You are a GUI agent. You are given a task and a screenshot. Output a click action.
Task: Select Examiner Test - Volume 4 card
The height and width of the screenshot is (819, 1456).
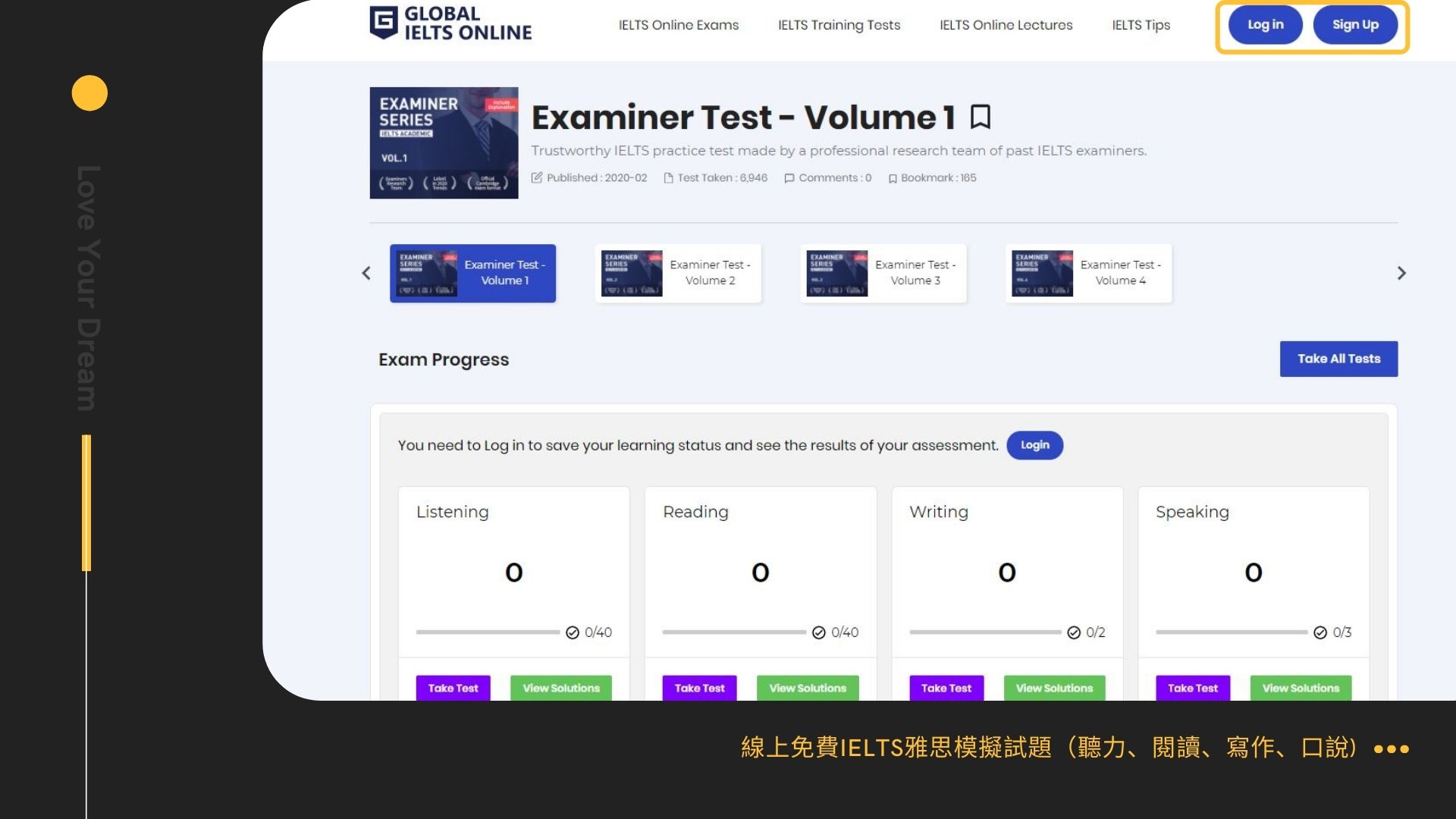pyautogui.click(x=1088, y=273)
